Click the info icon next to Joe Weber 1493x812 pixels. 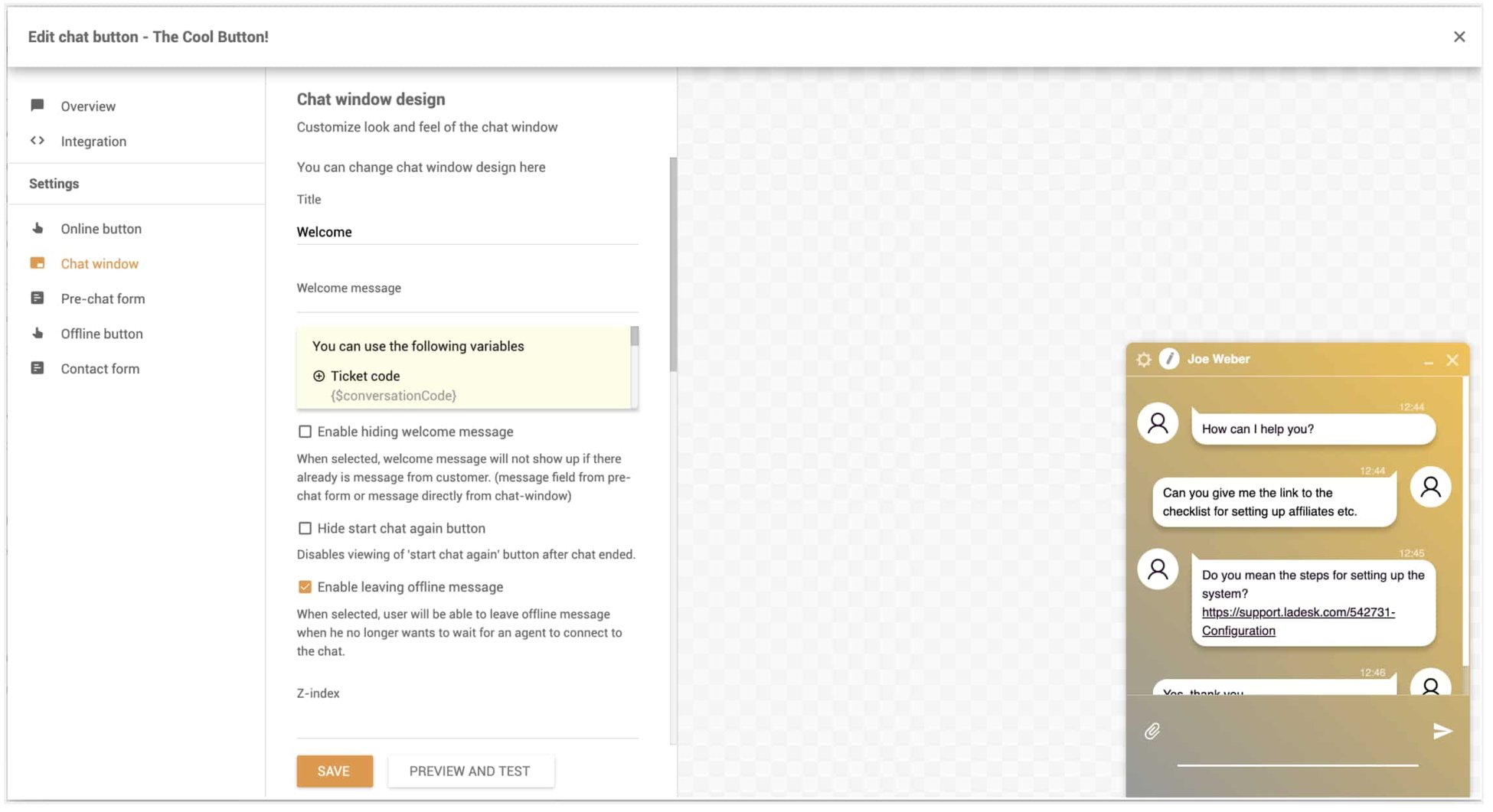(1168, 359)
